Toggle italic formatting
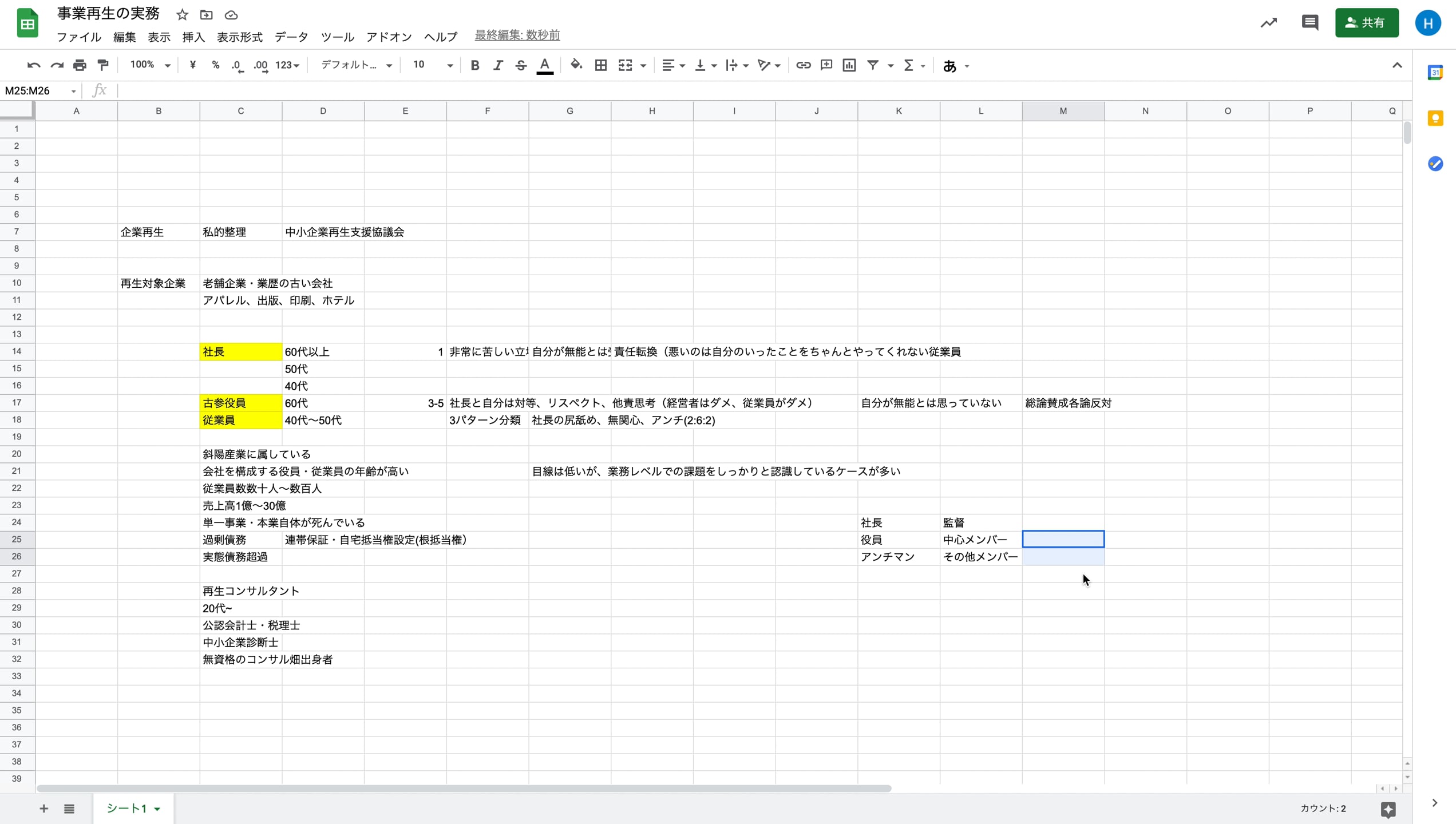The height and width of the screenshot is (824, 1456). (497, 65)
